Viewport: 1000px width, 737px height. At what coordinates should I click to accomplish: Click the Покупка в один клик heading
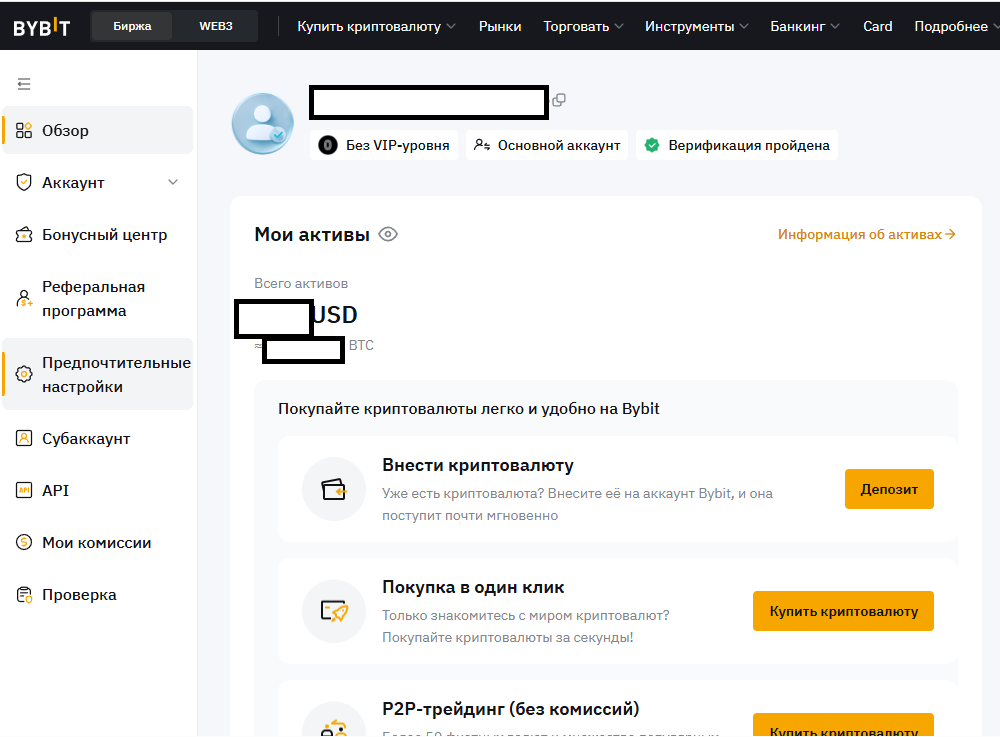[x=473, y=587]
